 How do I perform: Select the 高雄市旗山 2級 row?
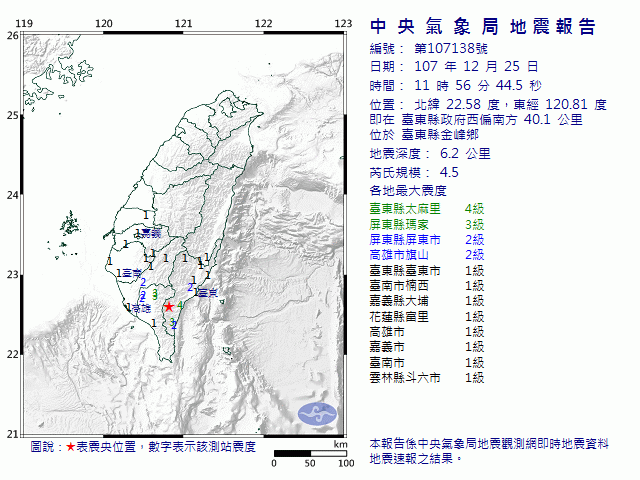(426, 255)
